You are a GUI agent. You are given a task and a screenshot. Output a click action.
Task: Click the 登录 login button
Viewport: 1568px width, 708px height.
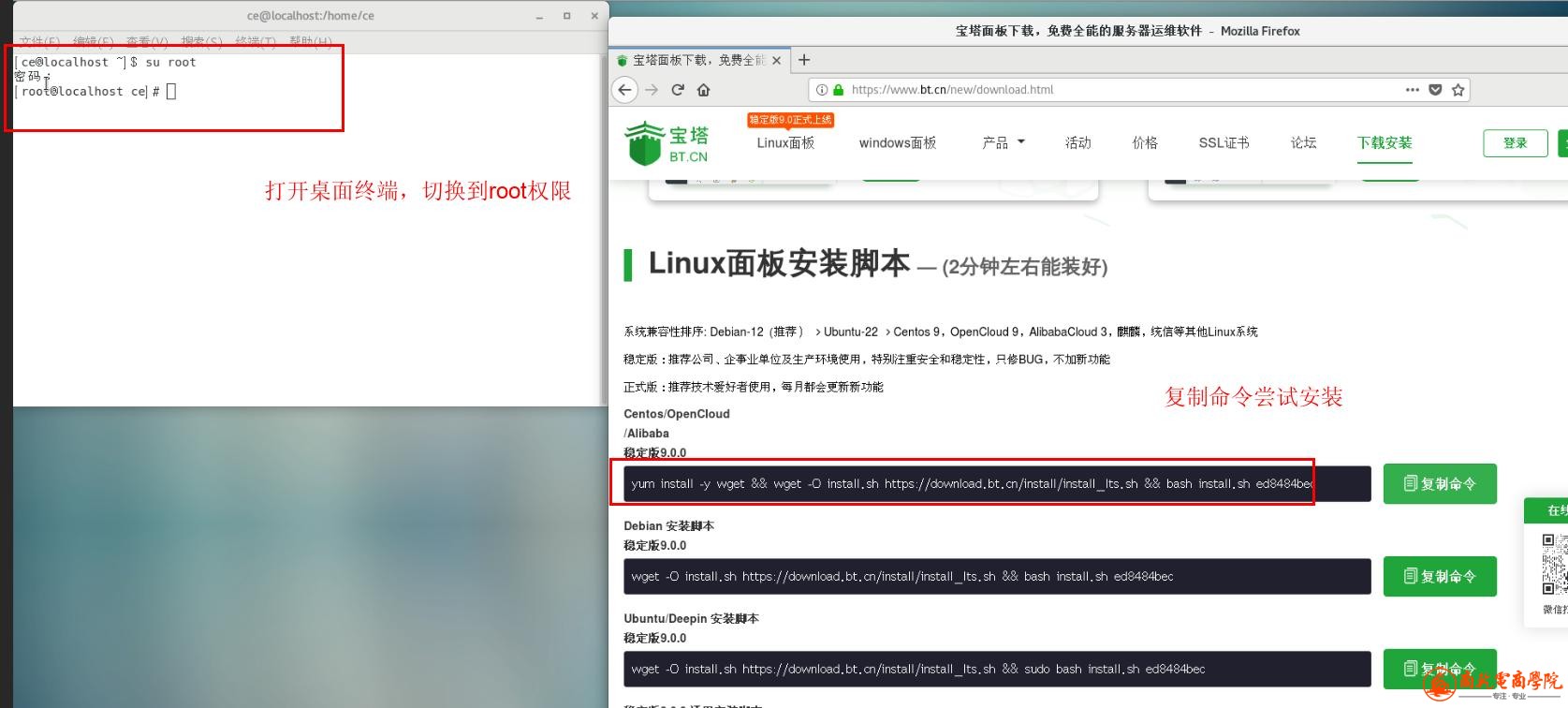point(1515,143)
